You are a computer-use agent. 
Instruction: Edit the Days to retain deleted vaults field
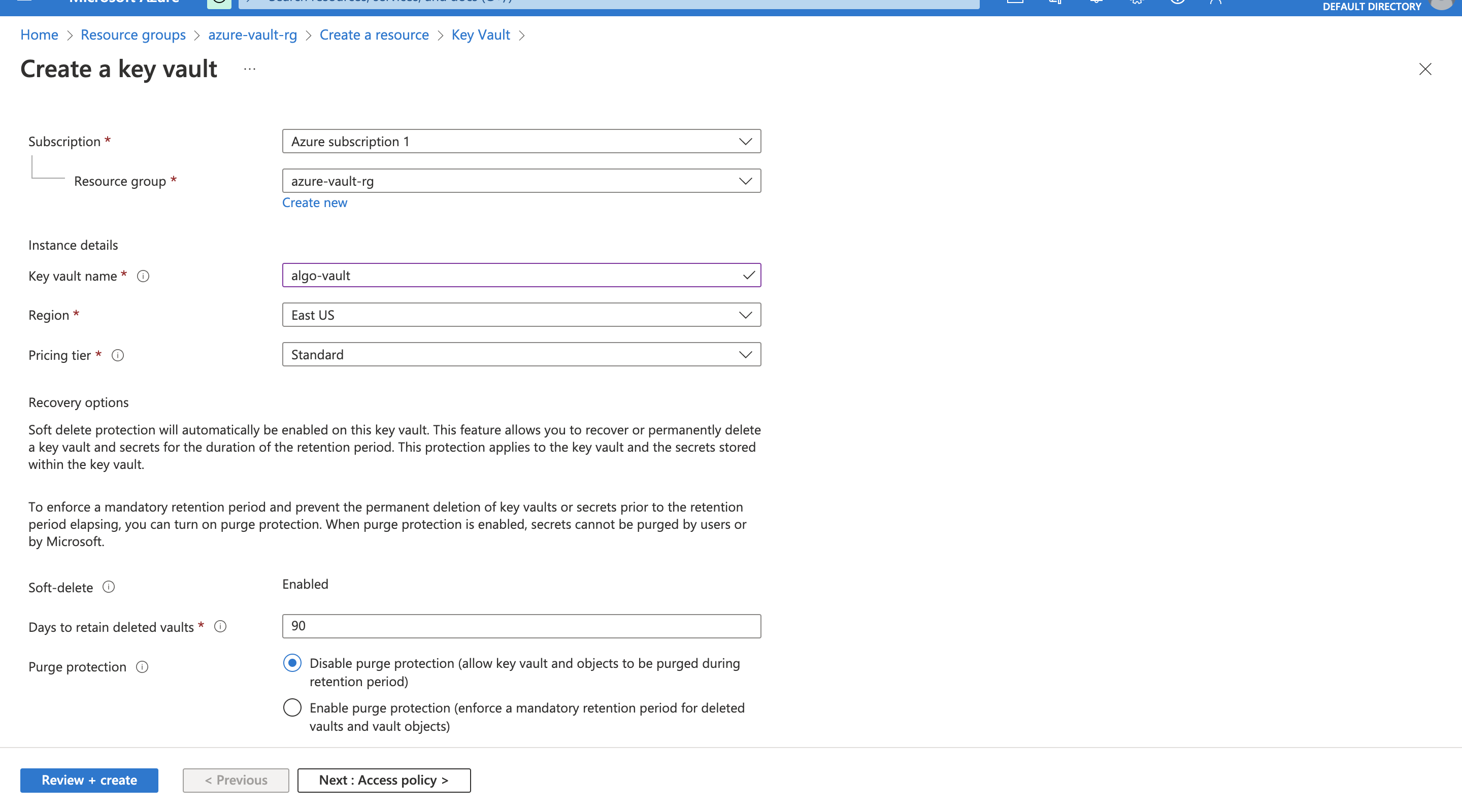point(521,626)
